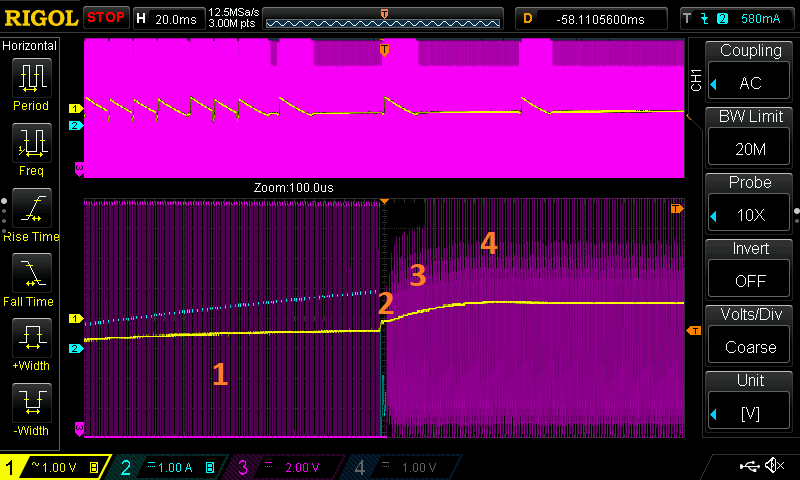The image size is (800, 480).
Task: Click the delay D -58.1105600ms field
Action: pos(591,19)
